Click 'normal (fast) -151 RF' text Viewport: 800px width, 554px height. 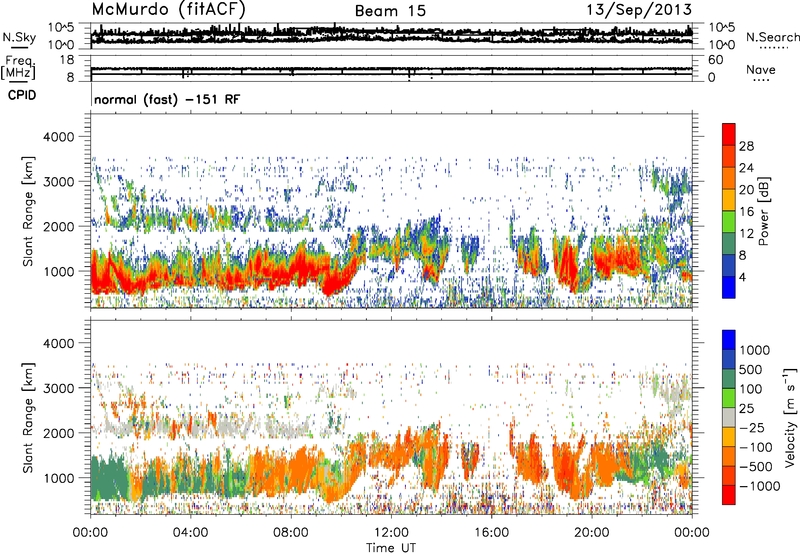167,99
